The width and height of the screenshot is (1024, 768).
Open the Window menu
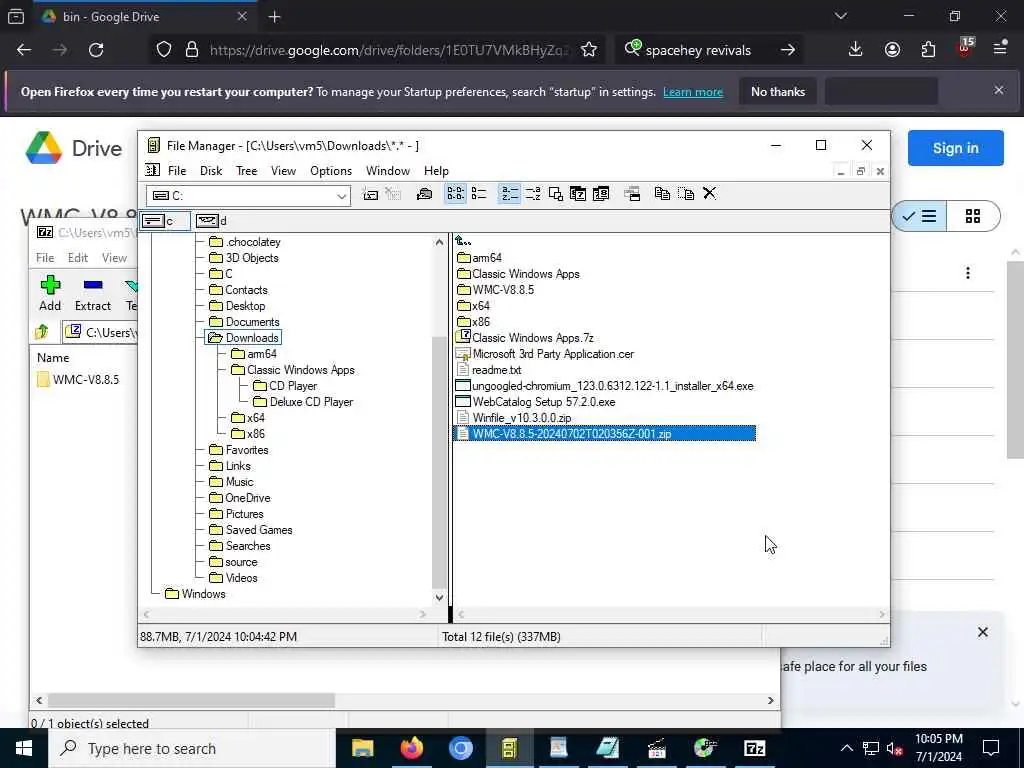point(388,171)
